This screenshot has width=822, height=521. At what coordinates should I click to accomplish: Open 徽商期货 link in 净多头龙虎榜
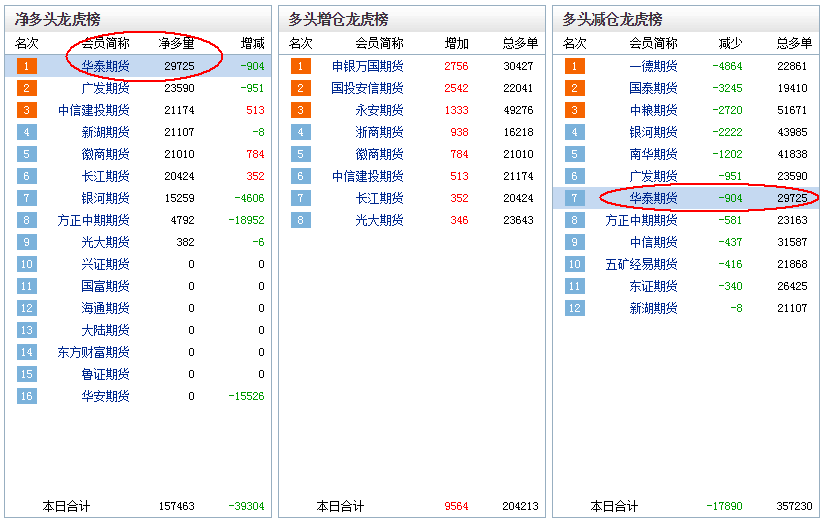(x=105, y=154)
